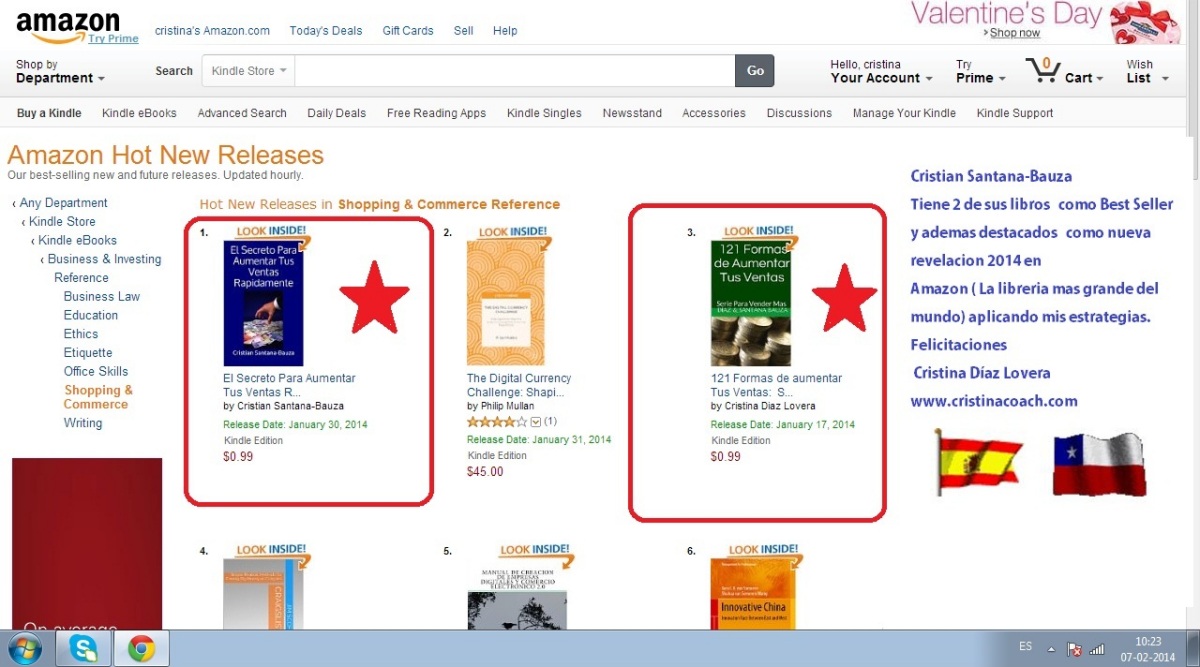Click inside the search text field
1200x667 pixels.
tap(515, 71)
